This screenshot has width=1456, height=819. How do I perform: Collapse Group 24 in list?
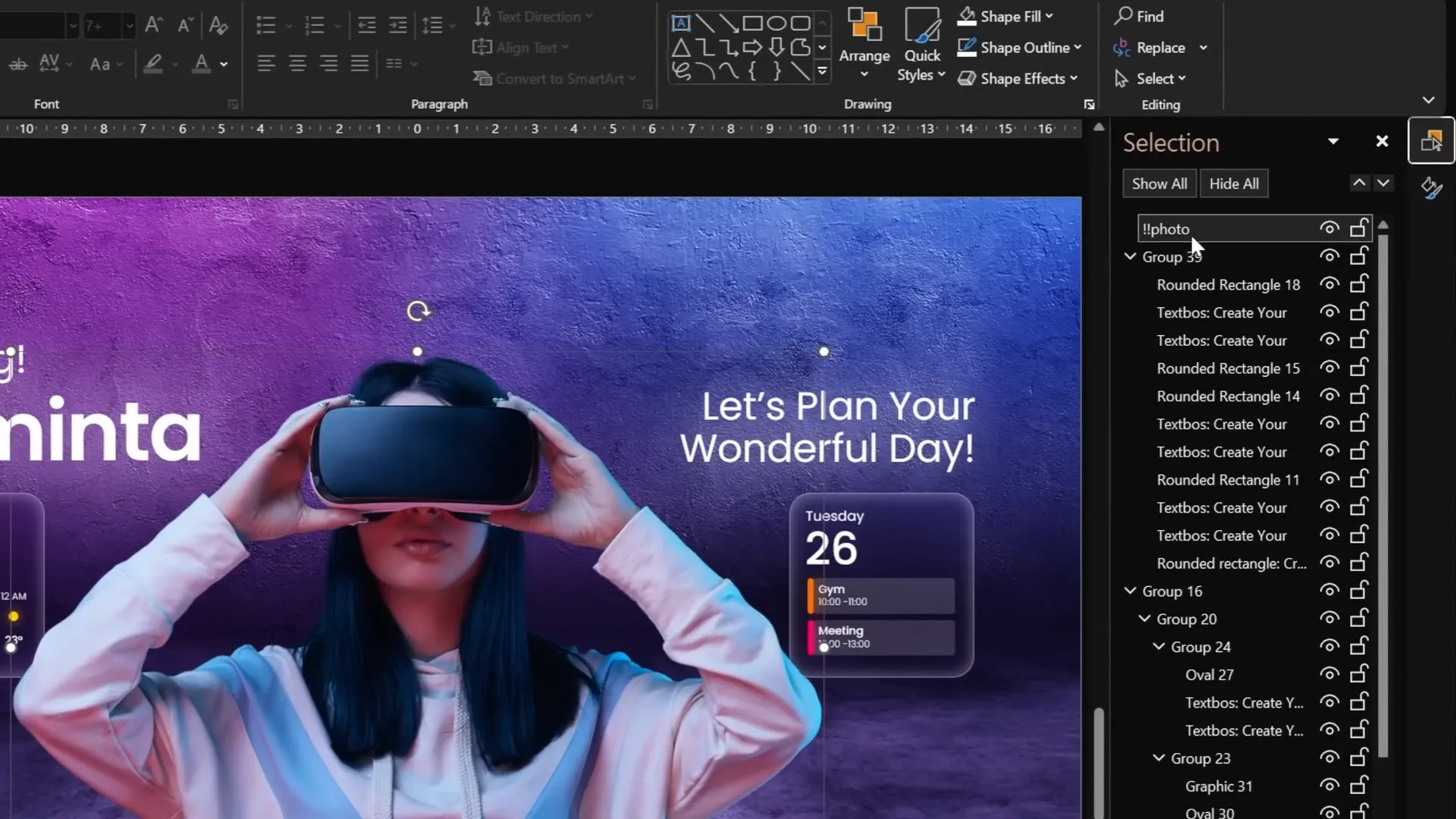pos(1159,646)
